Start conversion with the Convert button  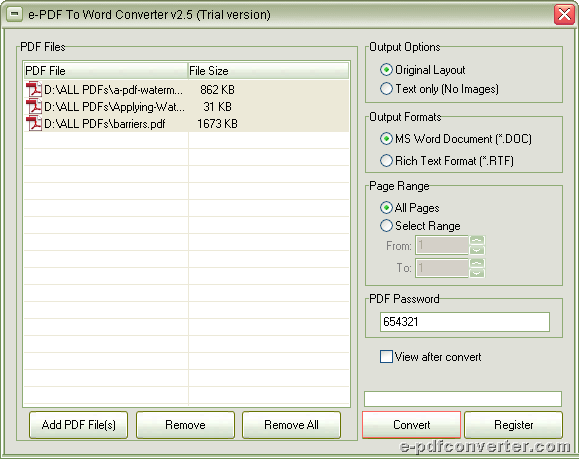click(x=411, y=425)
